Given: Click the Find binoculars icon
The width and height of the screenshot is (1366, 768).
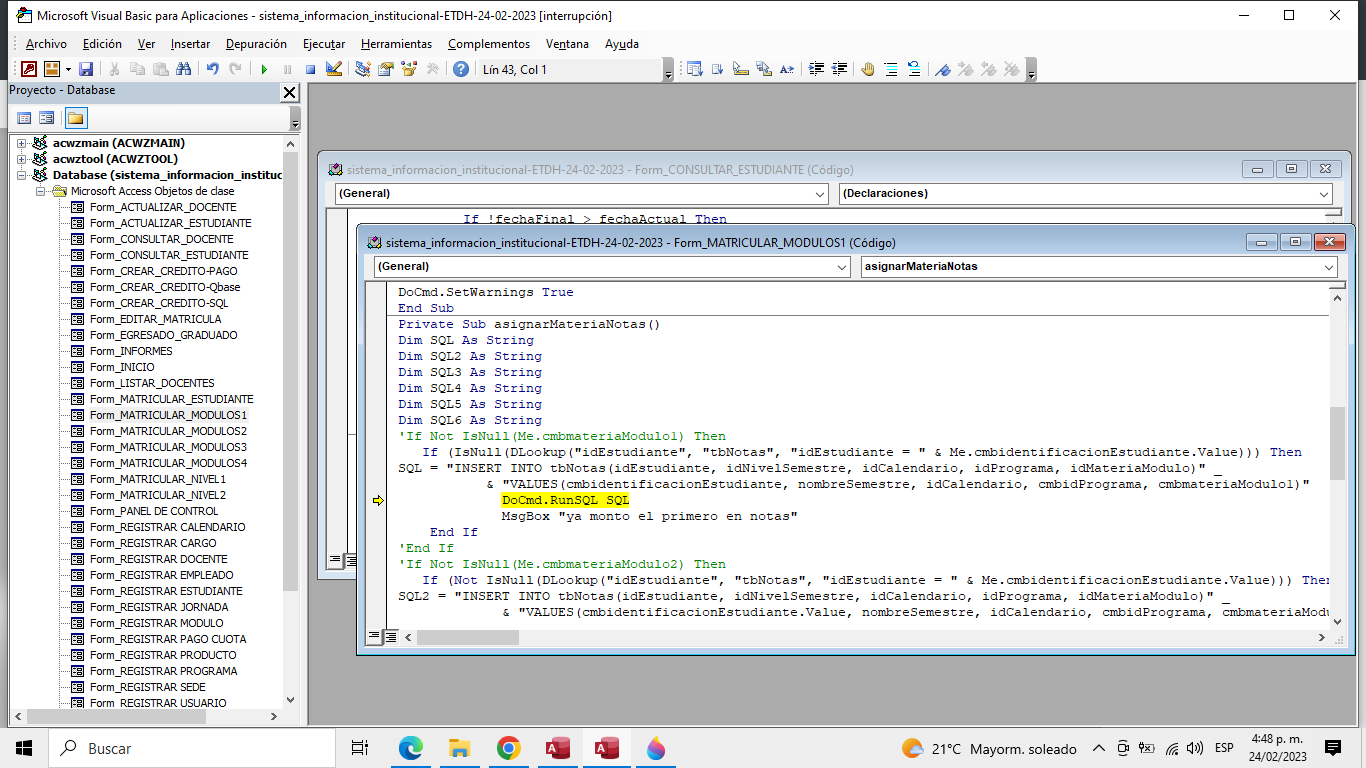Looking at the screenshot, I should tap(183, 69).
